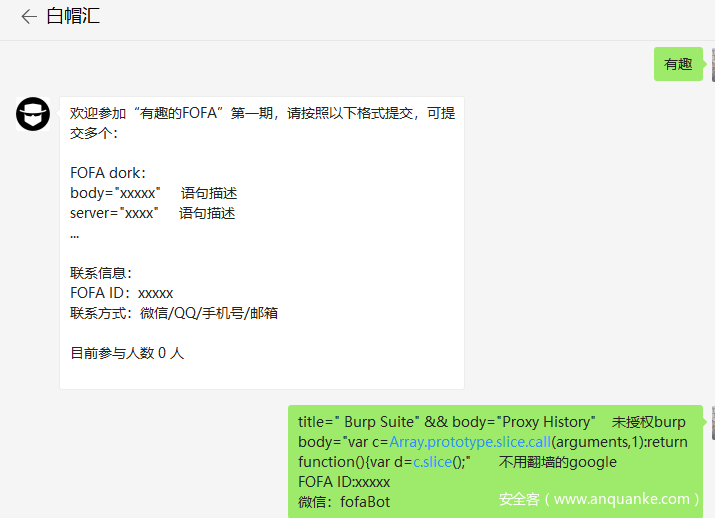Select the FOFA ID:xxxxx line in green bubble
The height and width of the screenshot is (518, 715).
[344, 482]
